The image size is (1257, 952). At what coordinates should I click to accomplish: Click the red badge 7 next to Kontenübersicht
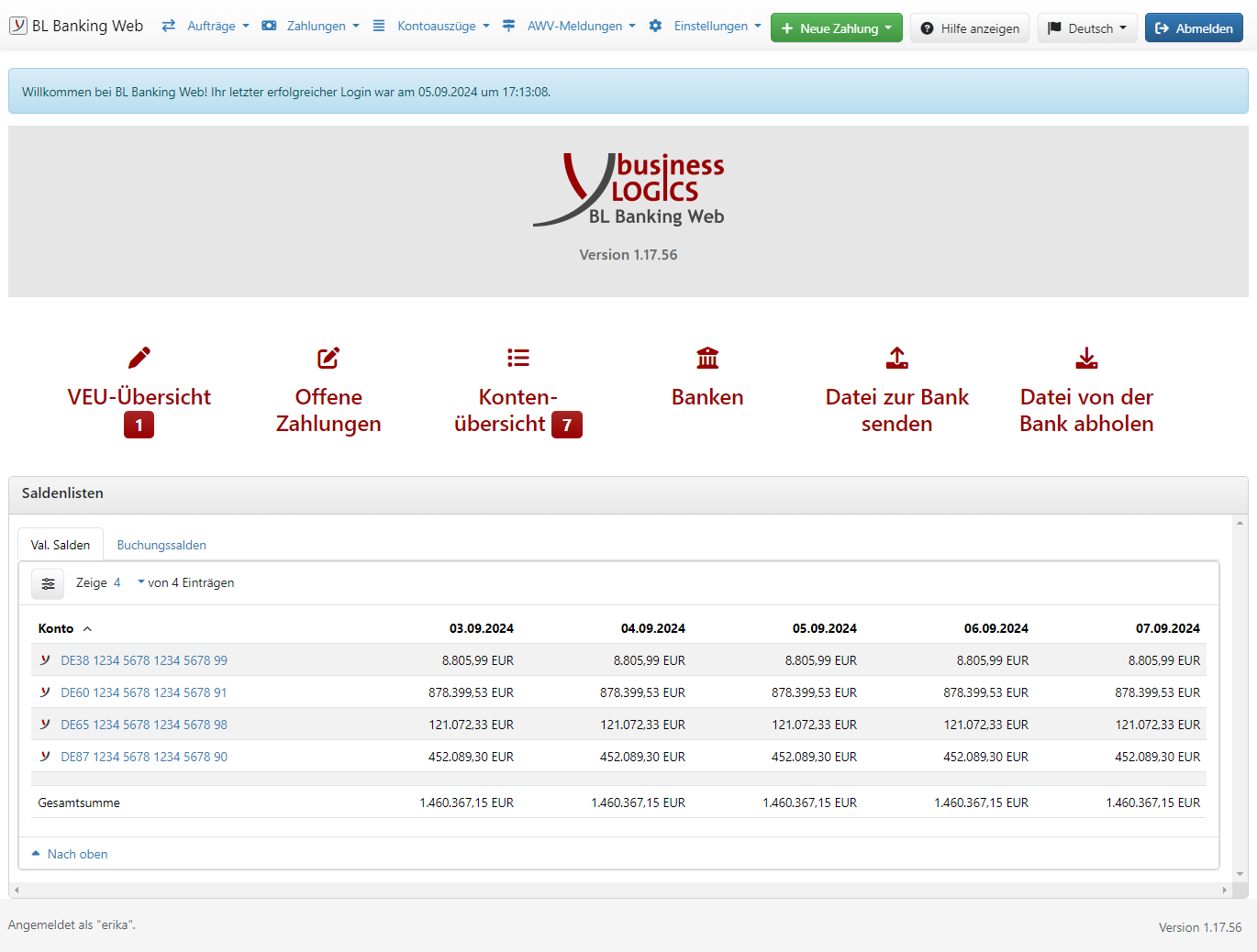[x=567, y=425]
